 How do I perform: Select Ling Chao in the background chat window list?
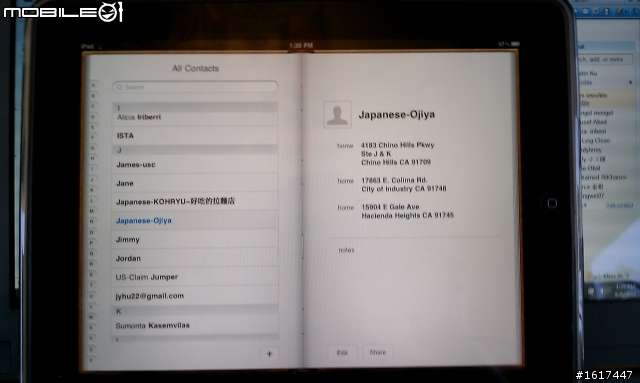point(596,140)
